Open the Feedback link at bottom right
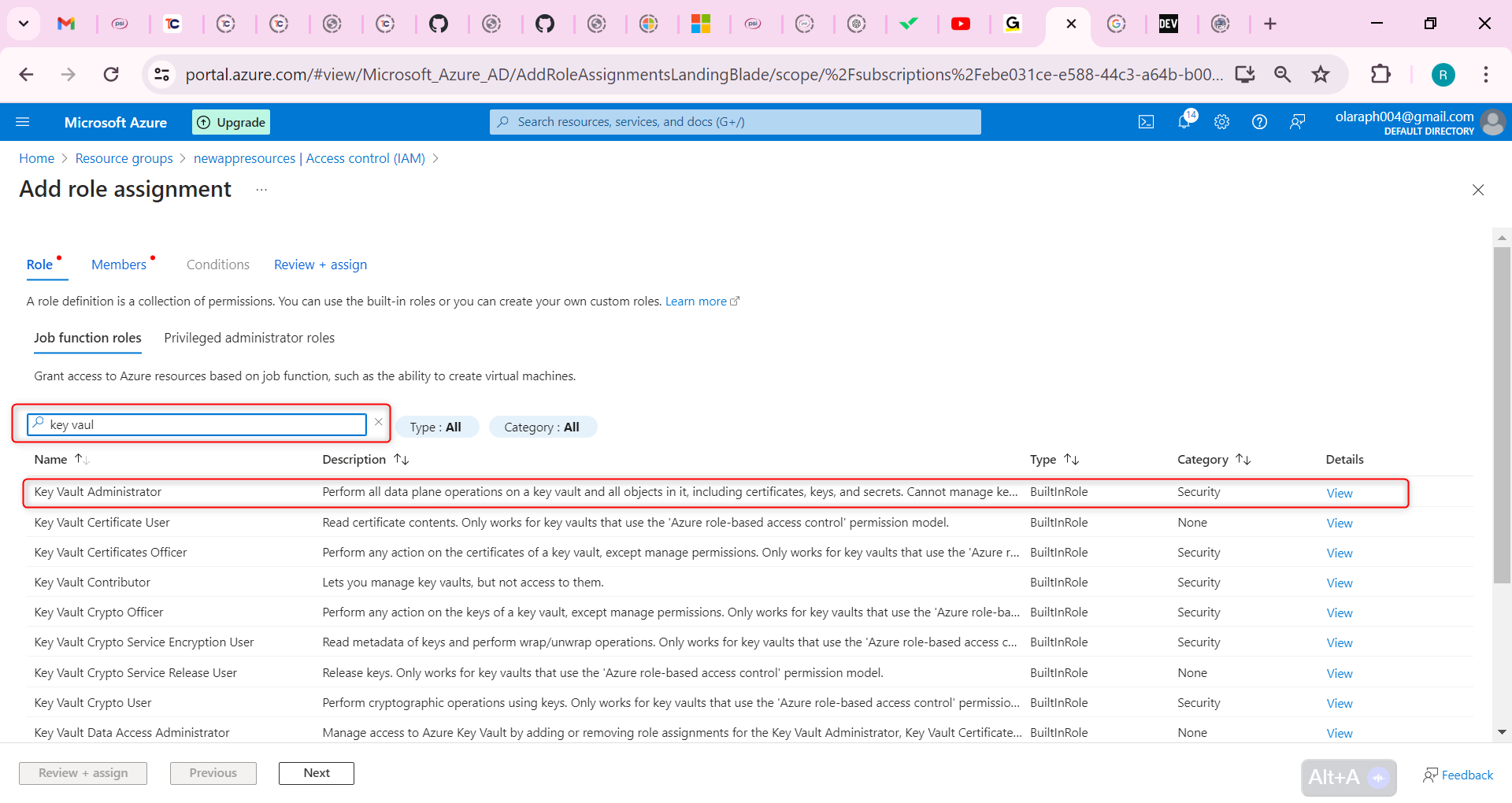Image resolution: width=1512 pixels, height=803 pixels. click(1458, 775)
